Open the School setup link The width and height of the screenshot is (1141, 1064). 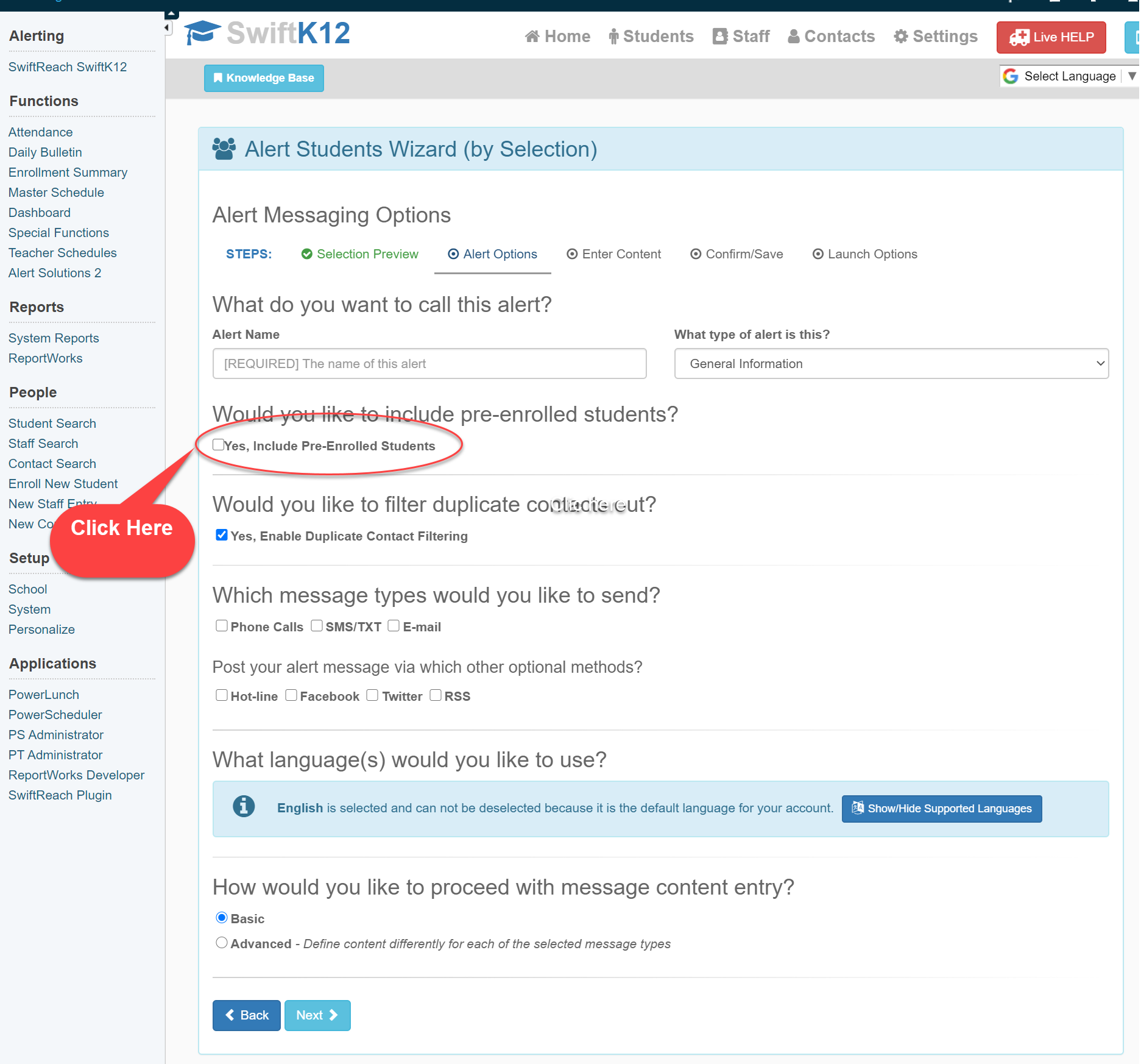coord(28,589)
